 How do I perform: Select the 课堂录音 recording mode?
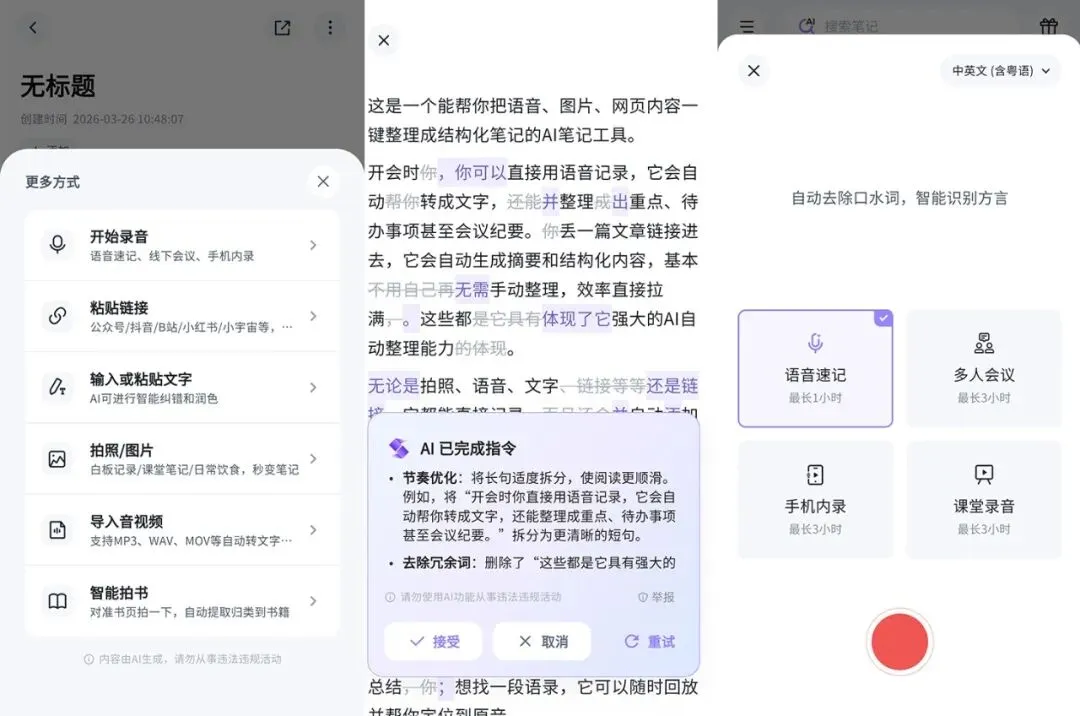984,500
